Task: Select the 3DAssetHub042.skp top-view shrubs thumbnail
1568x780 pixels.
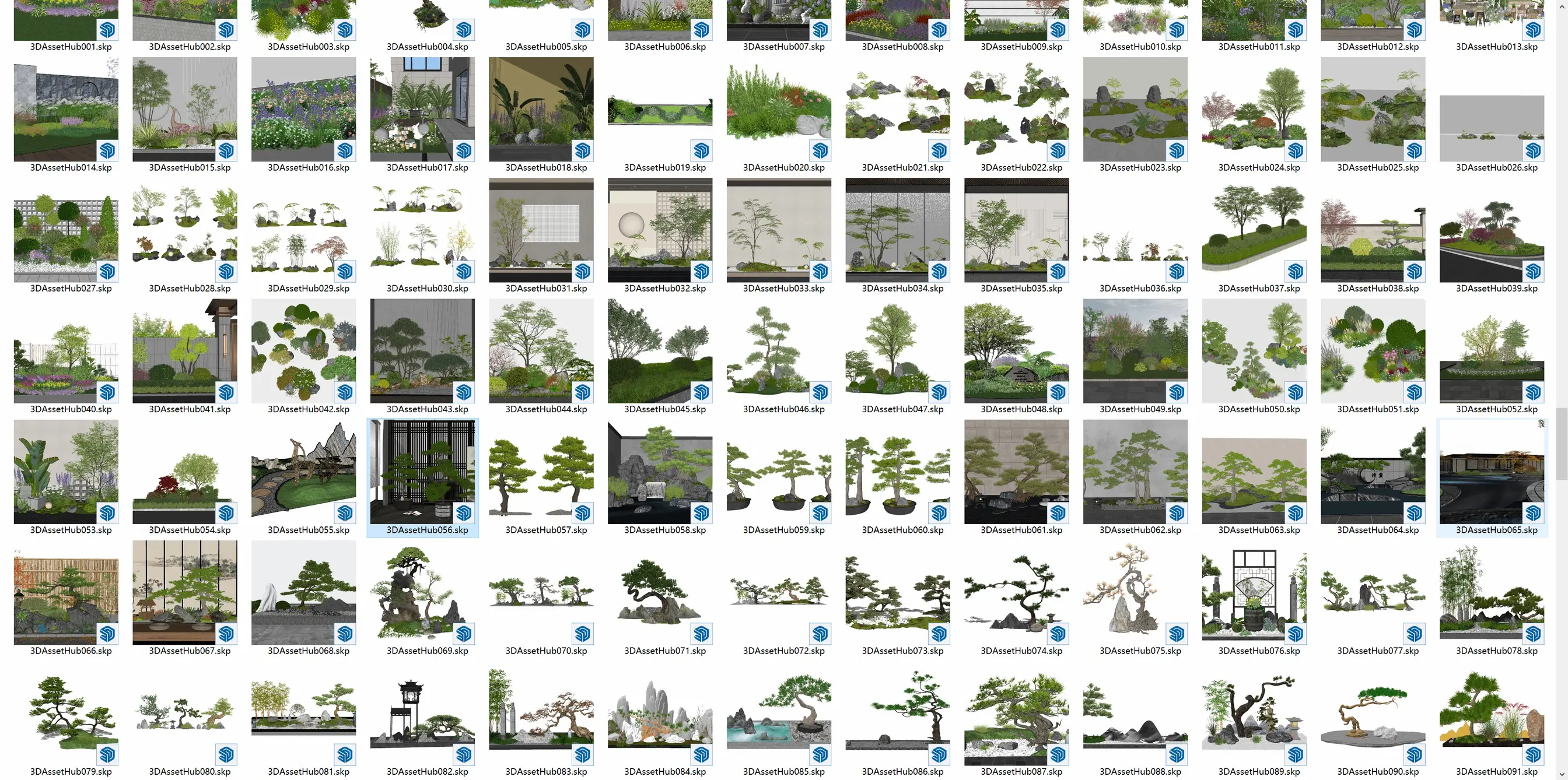Action: [303, 350]
